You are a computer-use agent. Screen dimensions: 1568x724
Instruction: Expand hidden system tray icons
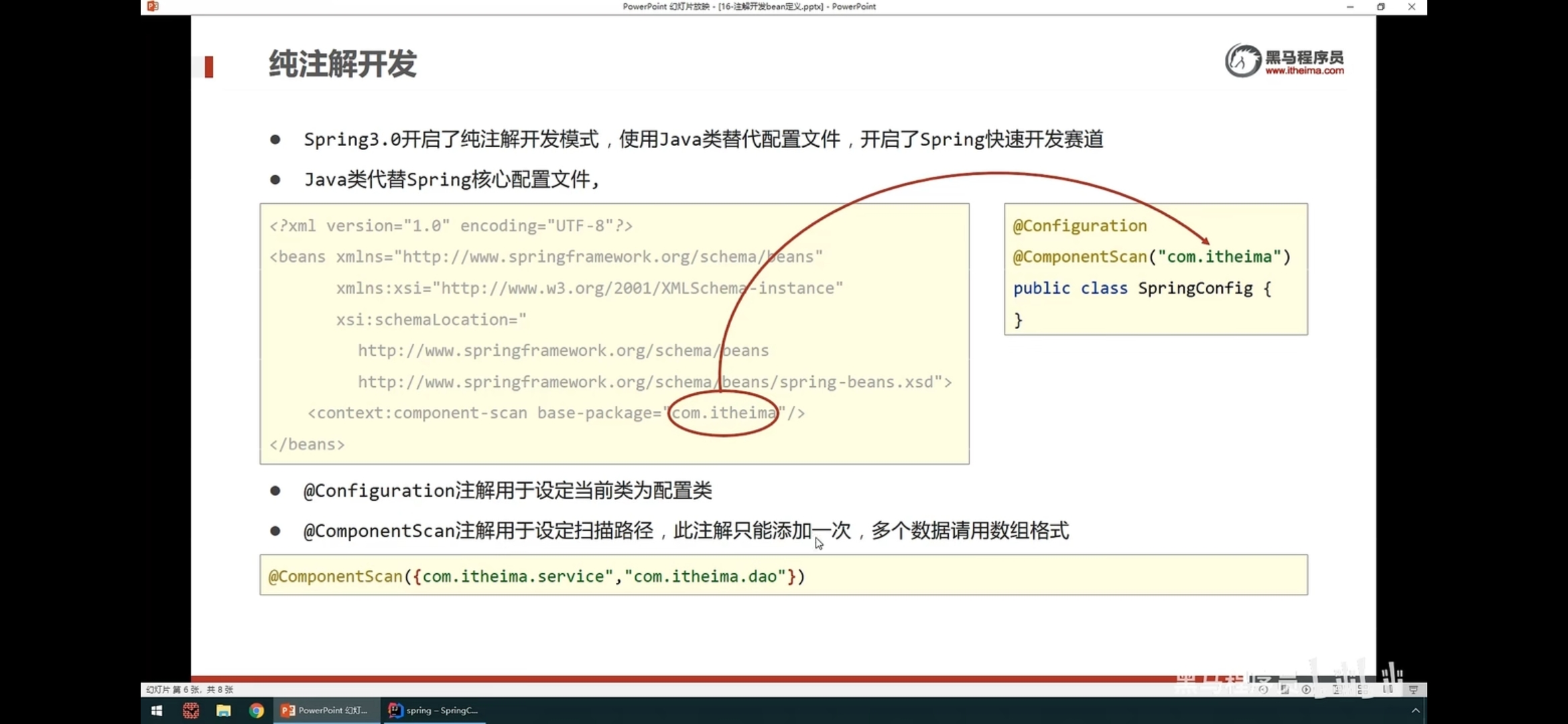click(1415, 711)
